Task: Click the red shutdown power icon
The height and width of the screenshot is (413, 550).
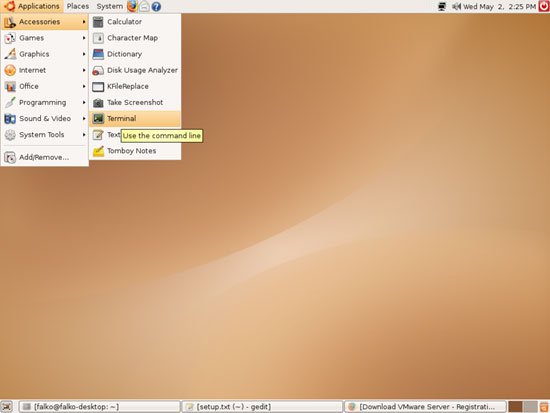Action: pyautogui.click(x=544, y=6)
